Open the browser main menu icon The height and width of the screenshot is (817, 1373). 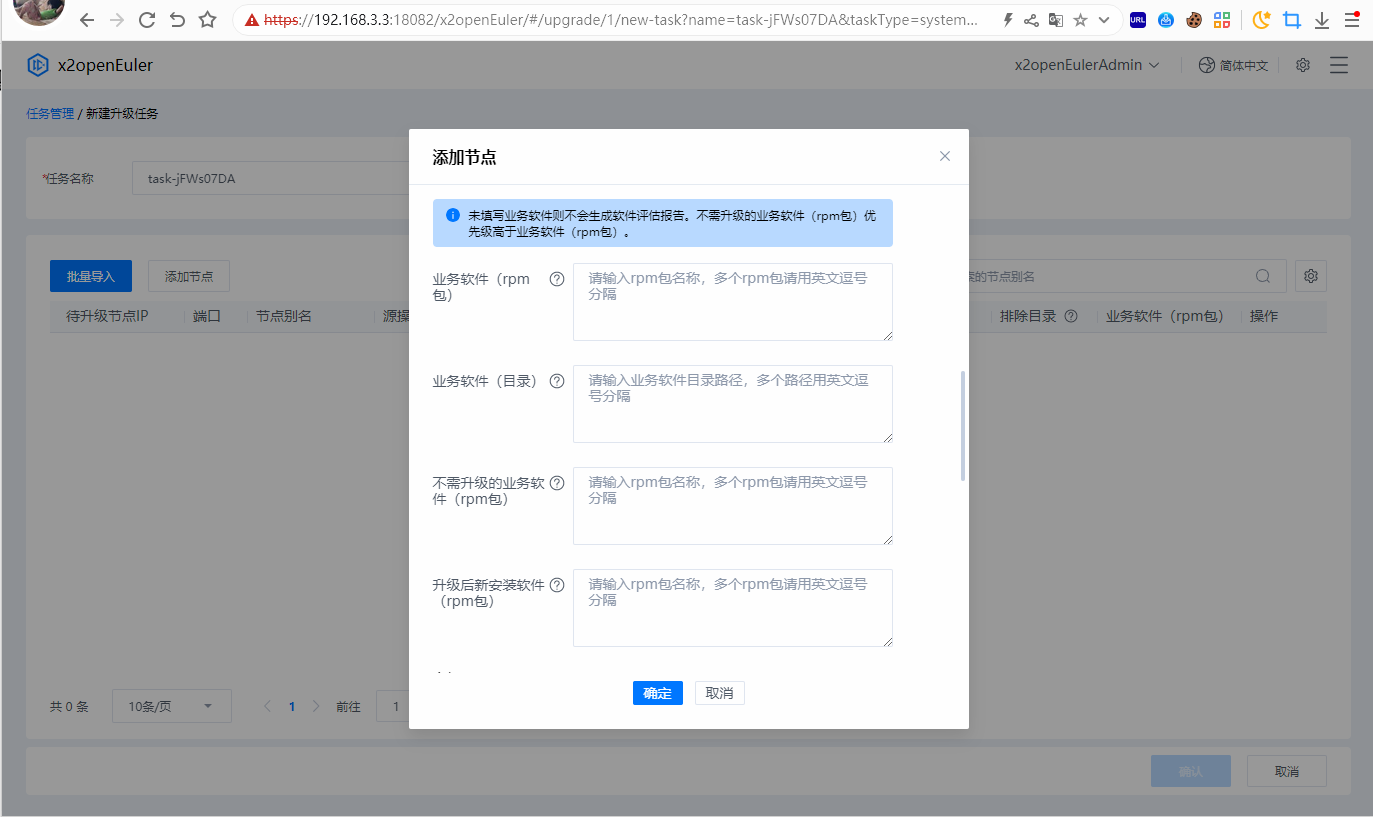point(1351,20)
